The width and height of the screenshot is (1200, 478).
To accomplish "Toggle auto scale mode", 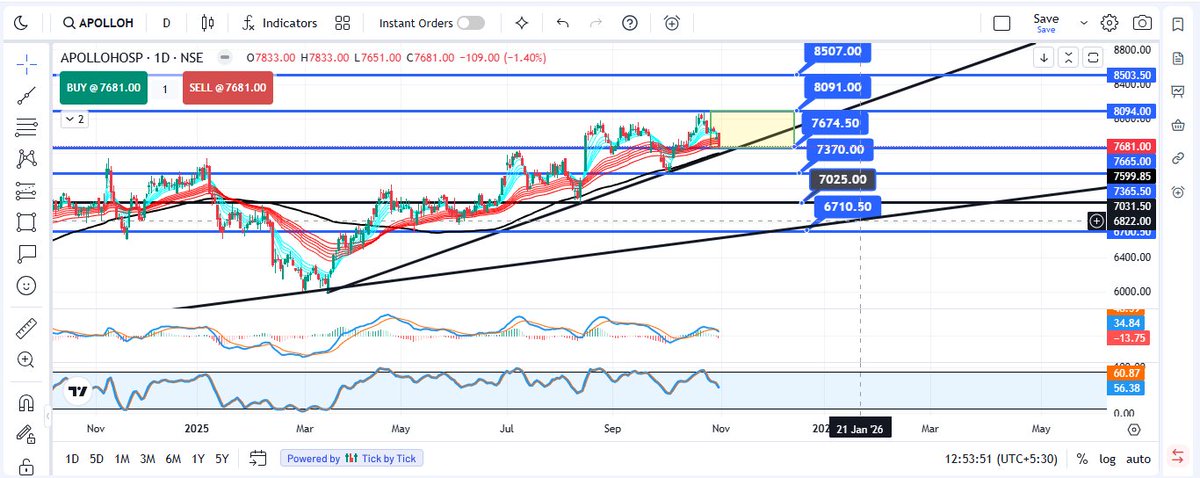I will (x=1138, y=458).
